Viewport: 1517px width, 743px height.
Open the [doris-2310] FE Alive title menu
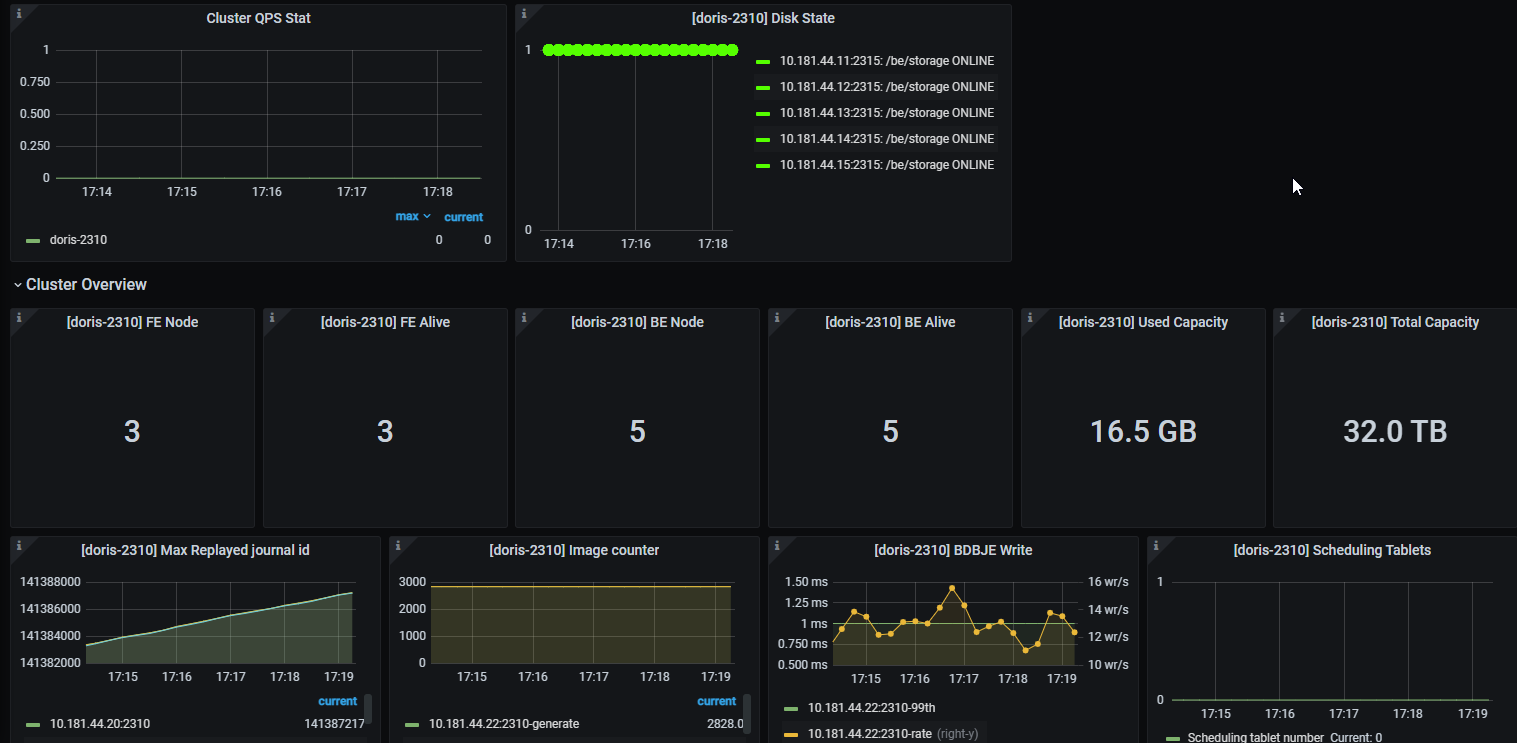pyautogui.click(x=385, y=322)
